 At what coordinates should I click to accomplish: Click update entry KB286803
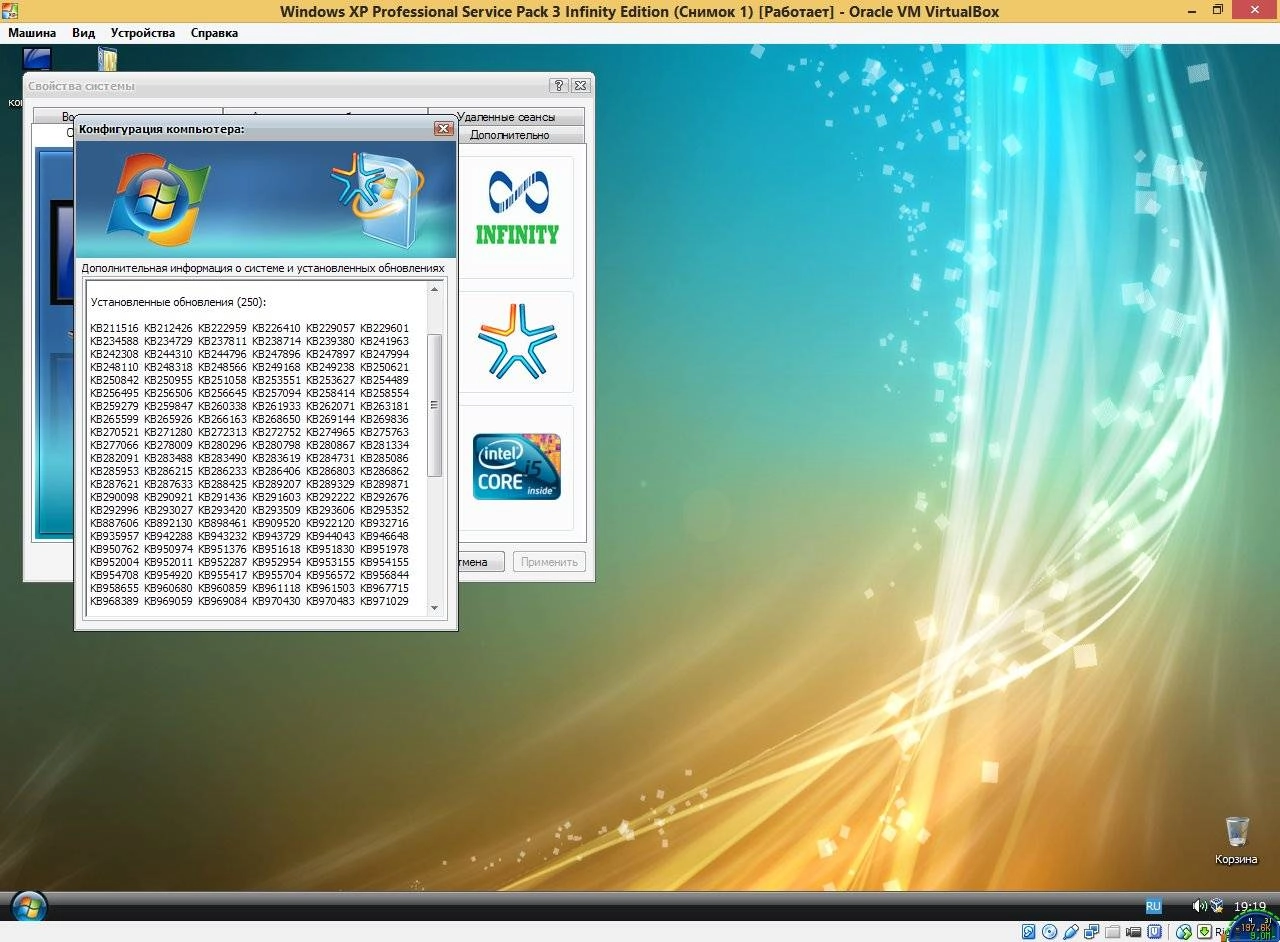330,471
